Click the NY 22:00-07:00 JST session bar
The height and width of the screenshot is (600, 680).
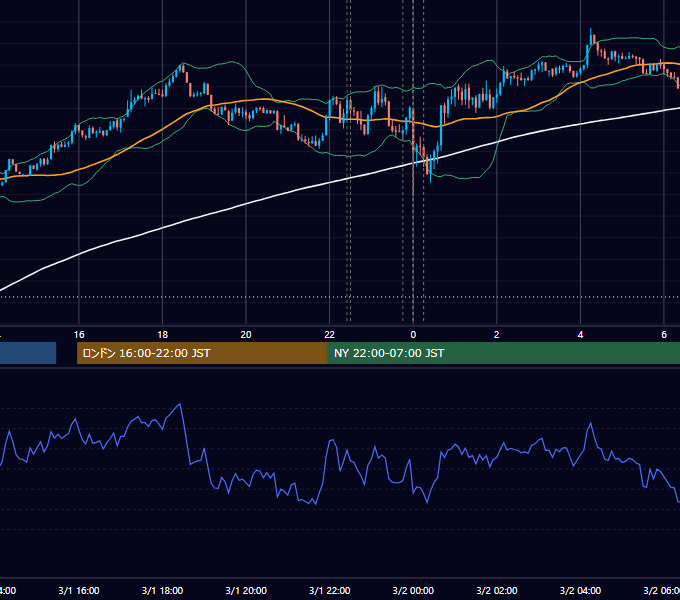(x=503, y=353)
